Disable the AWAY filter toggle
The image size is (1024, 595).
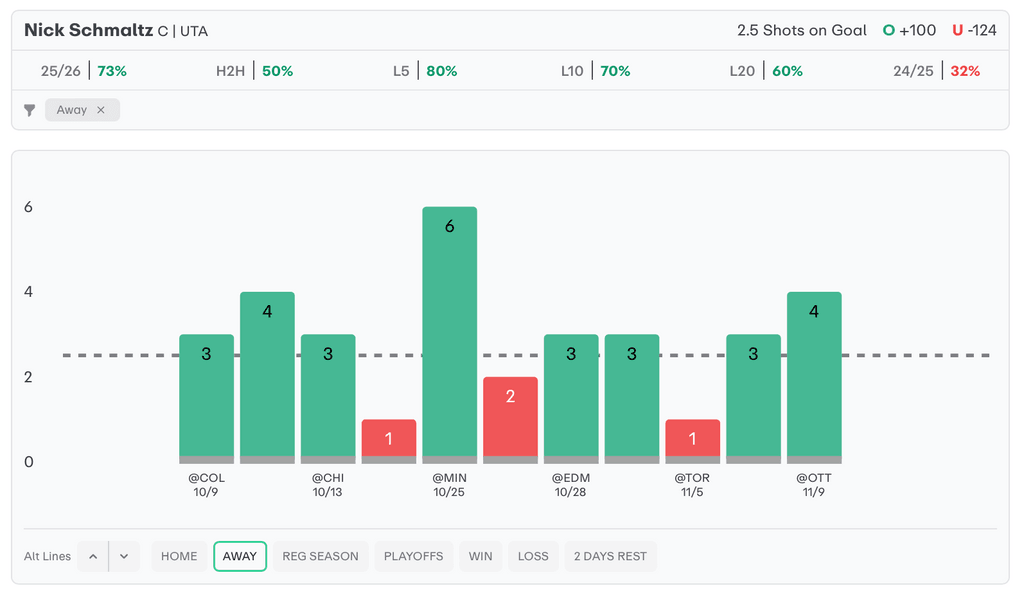240,557
